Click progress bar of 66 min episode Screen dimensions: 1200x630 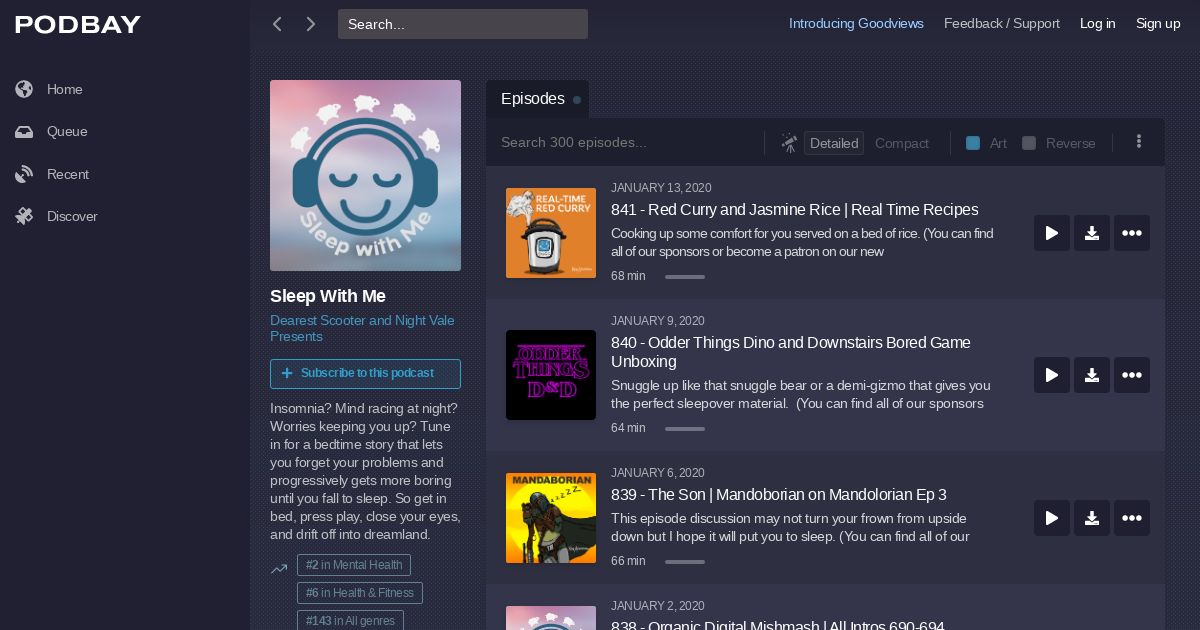(685, 562)
